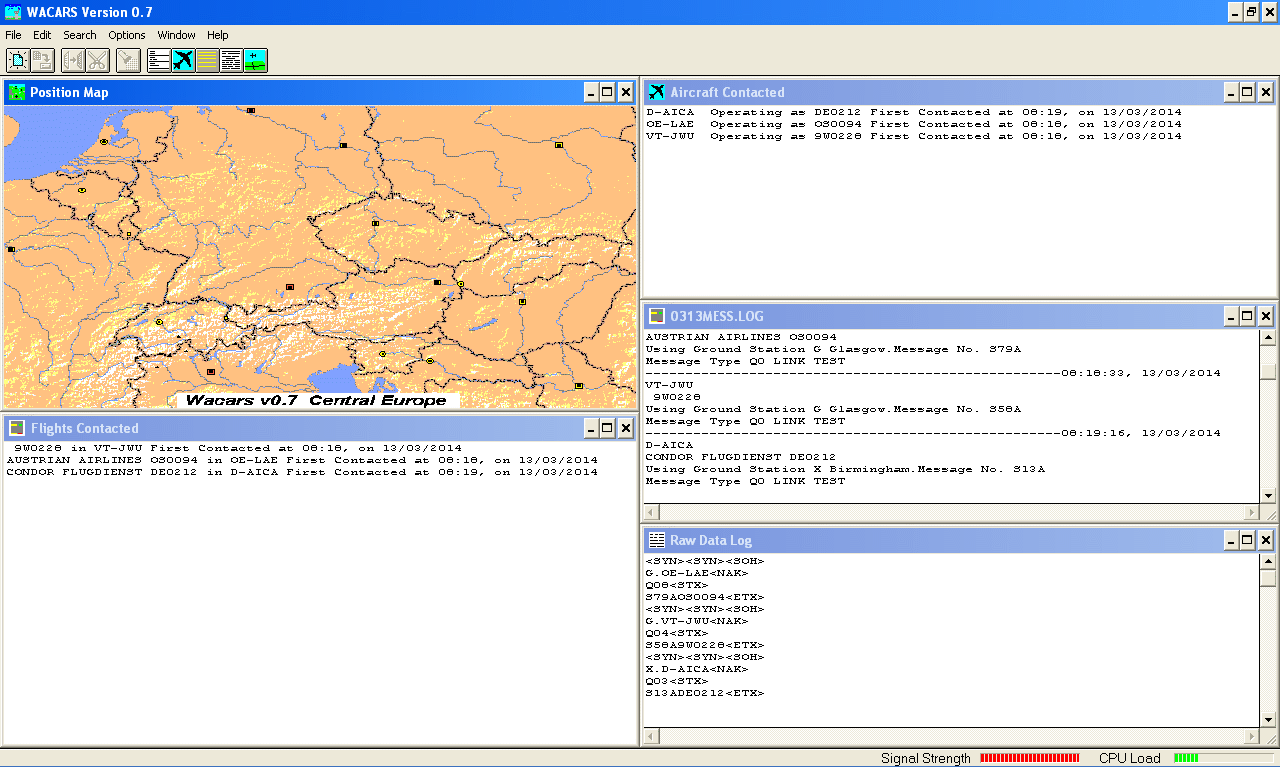
Task: Click the WACARS application title bar icon
Action: coord(12,12)
